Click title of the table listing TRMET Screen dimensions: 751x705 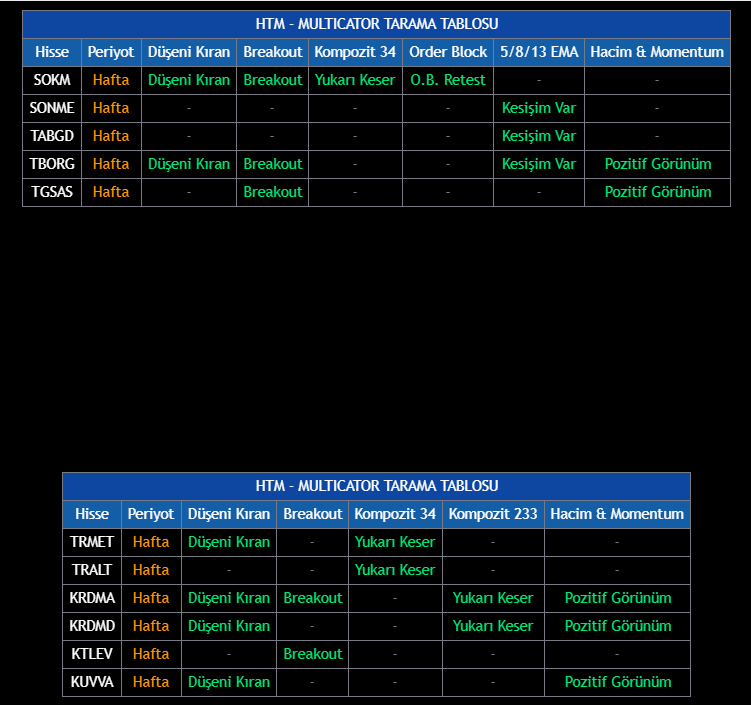(x=376, y=486)
